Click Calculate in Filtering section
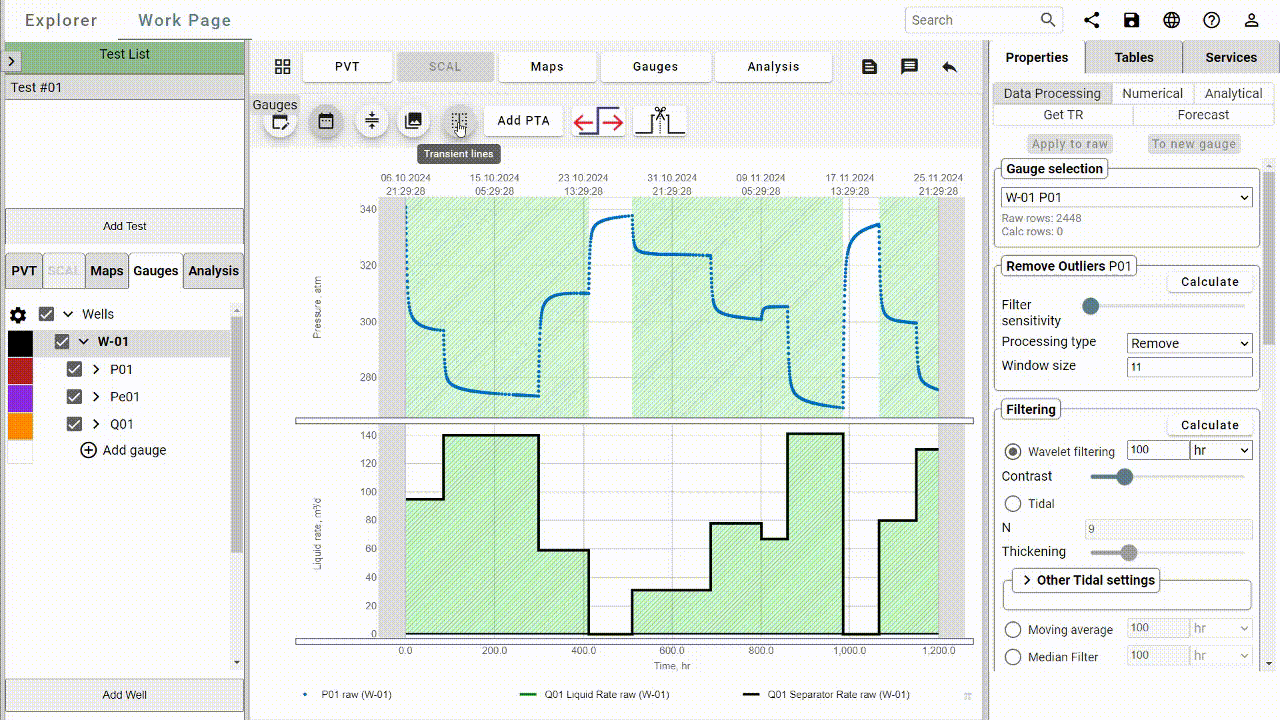The height and width of the screenshot is (720, 1280). [1210, 425]
